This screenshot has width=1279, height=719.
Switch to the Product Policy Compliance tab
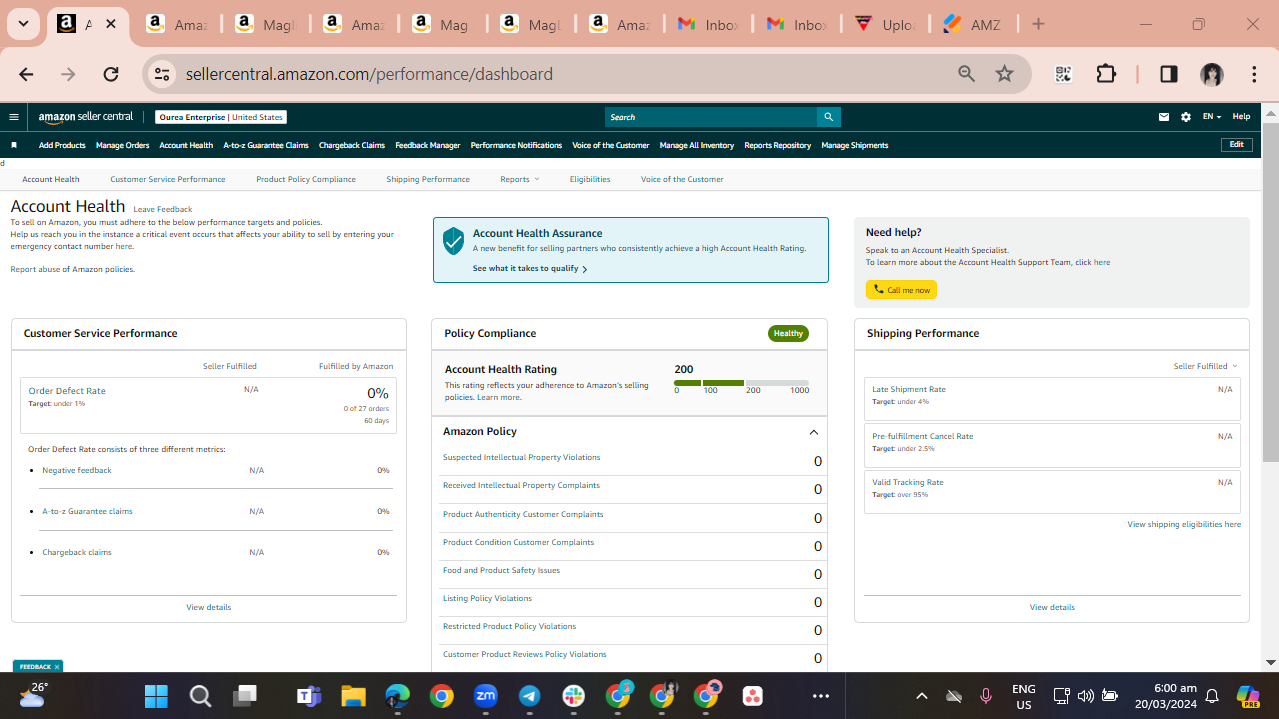click(x=306, y=179)
